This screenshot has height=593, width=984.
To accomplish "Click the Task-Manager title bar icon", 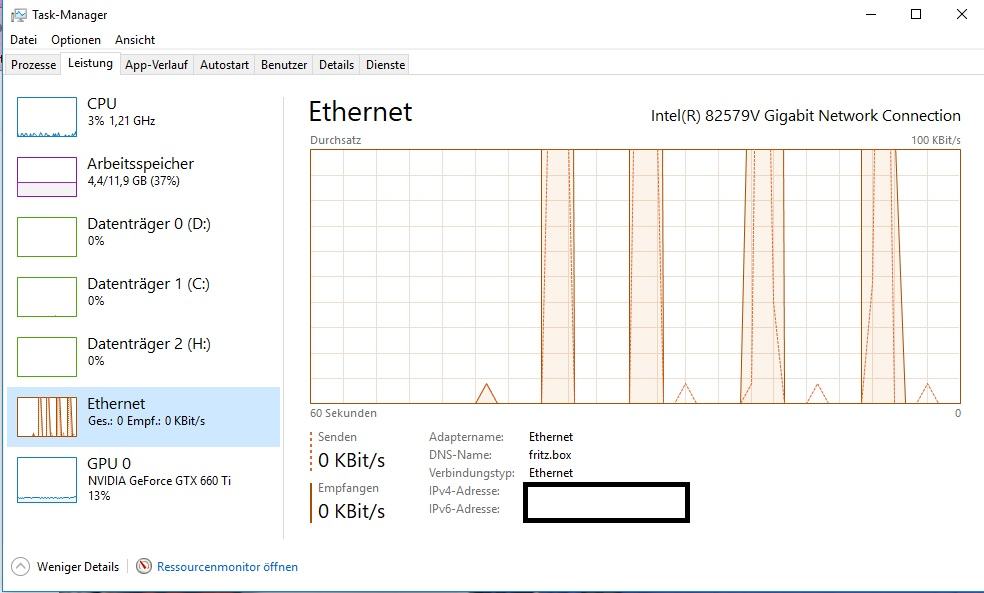I will 19,15.
